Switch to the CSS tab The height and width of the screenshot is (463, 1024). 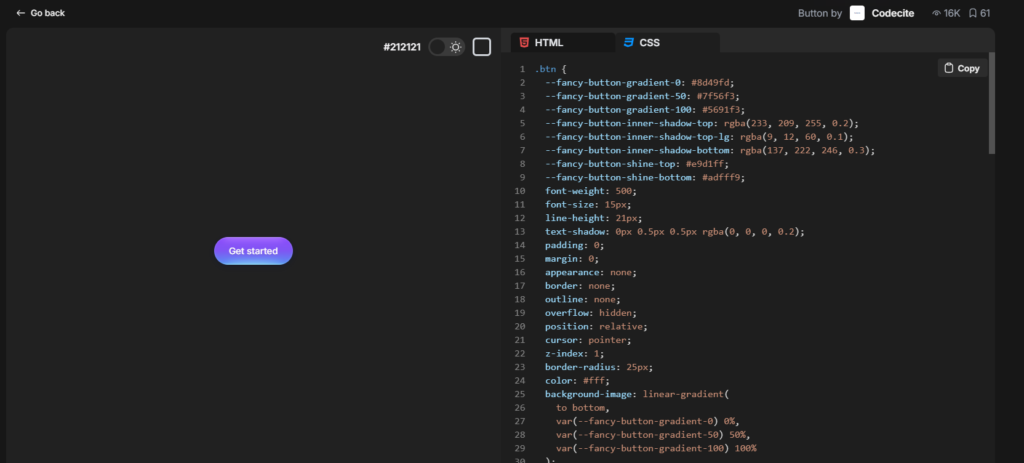667,42
